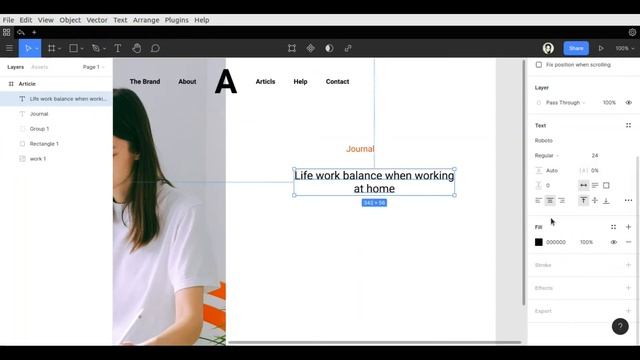This screenshot has width=640, height=360.
Task: Open the user avatar account menu
Action: (x=548, y=48)
